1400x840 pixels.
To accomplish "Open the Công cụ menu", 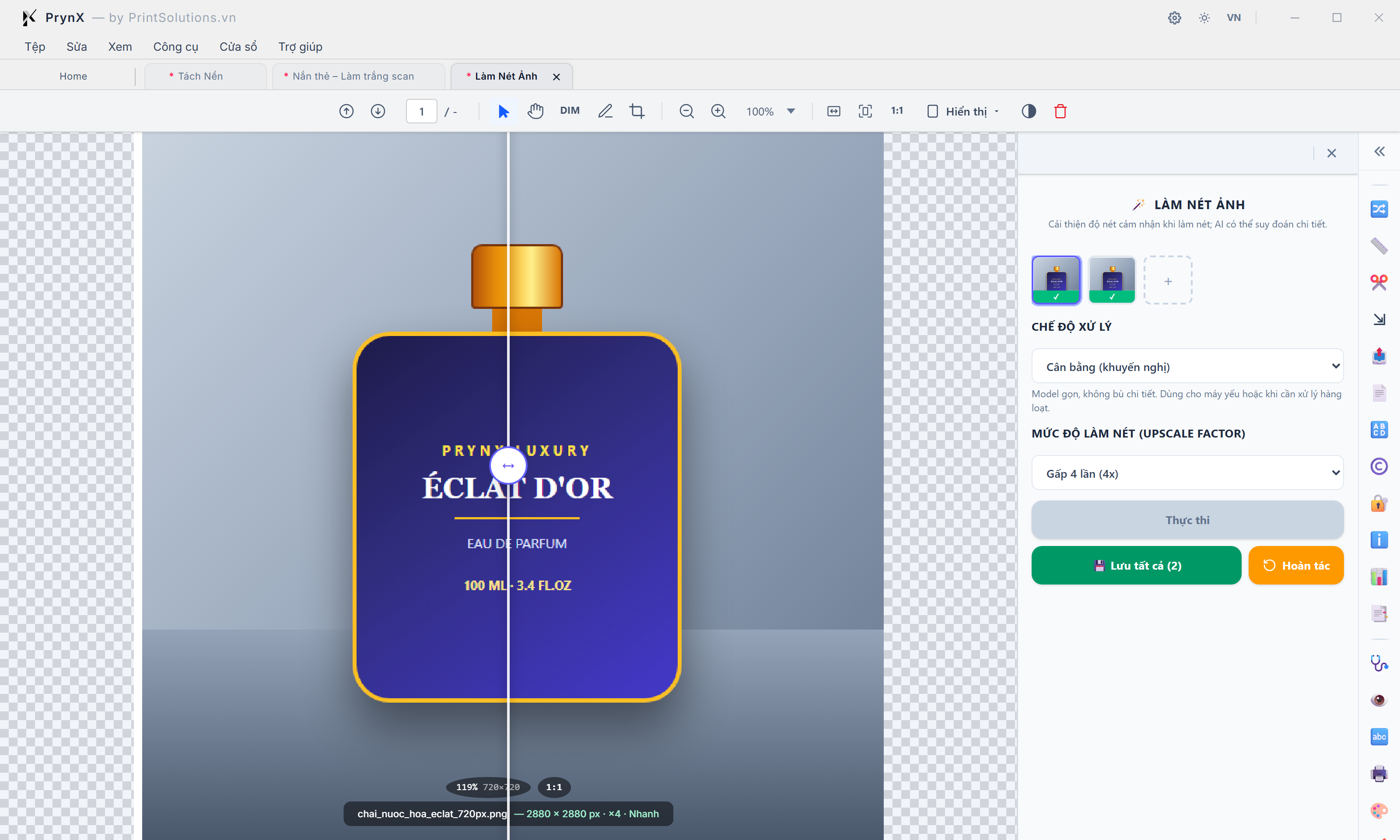I will tap(175, 47).
